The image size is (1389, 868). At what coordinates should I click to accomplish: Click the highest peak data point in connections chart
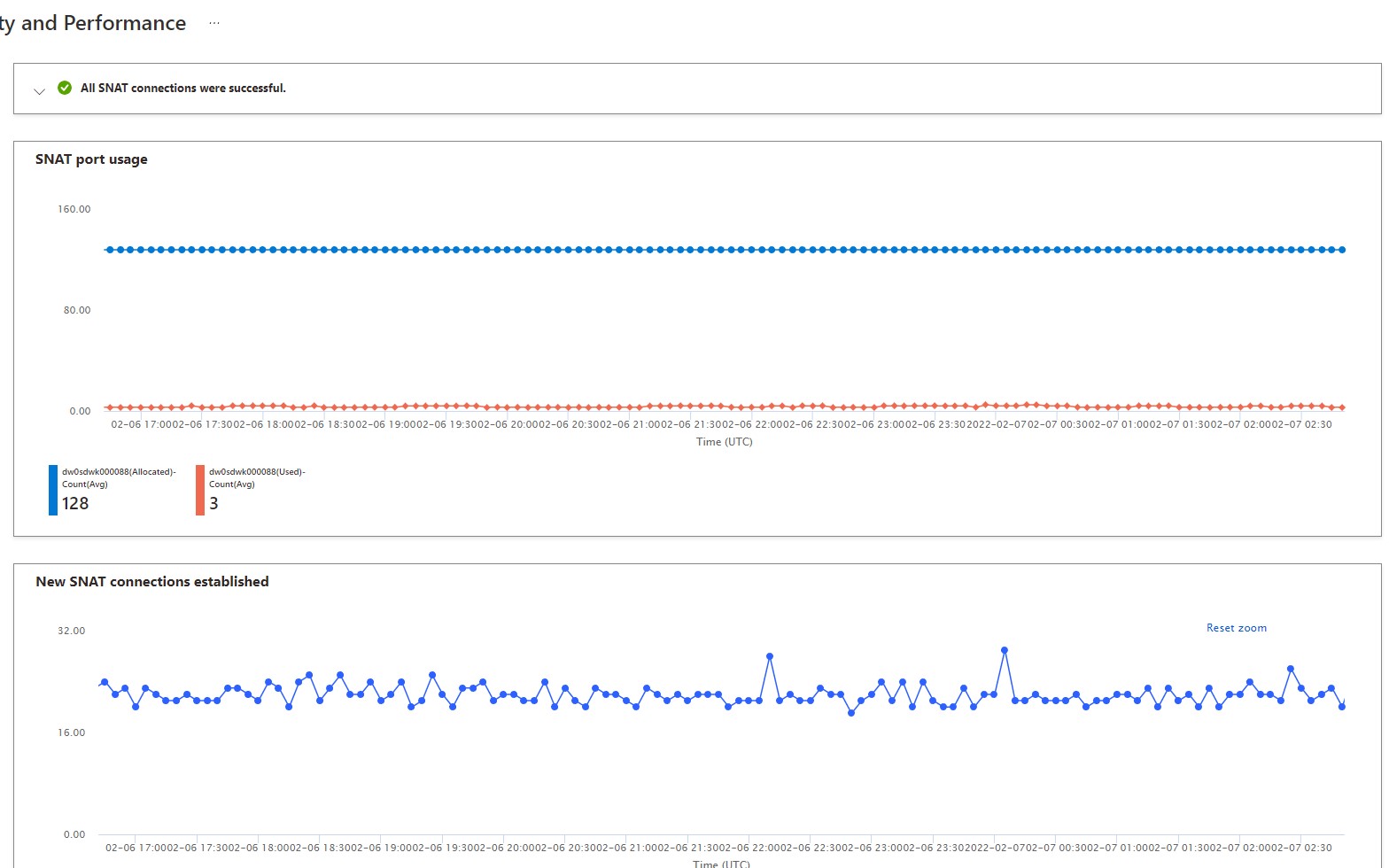tap(1005, 650)
